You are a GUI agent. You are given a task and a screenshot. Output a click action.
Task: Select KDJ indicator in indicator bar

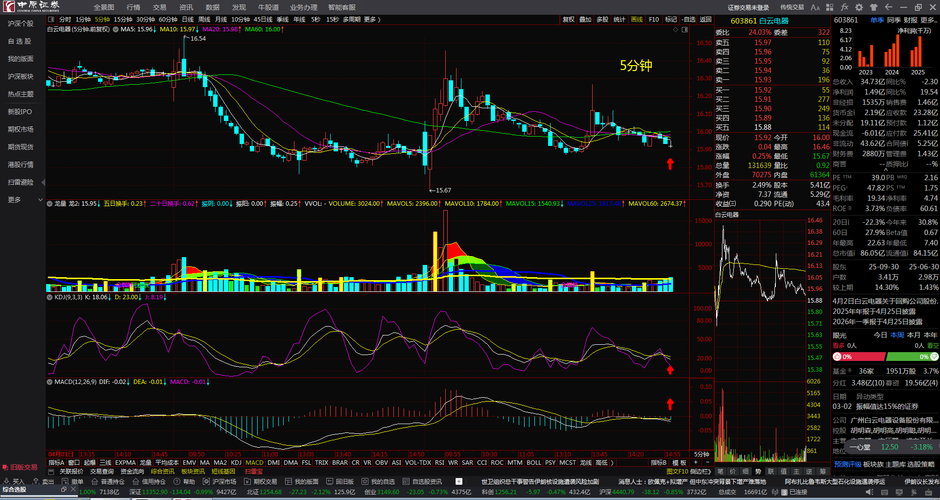[236, 463]
